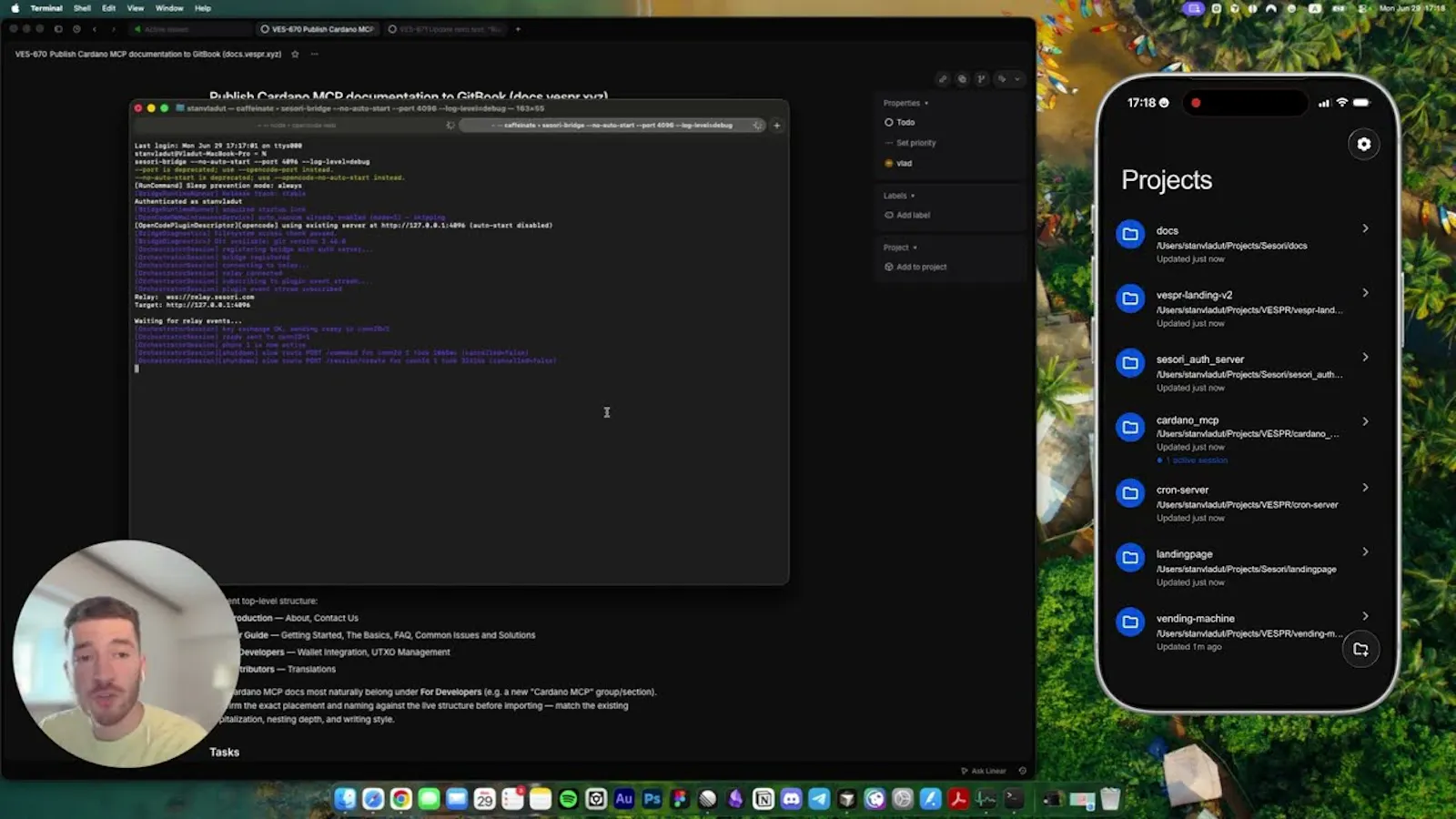Open Linear history clock icon
The image size is (1456, 819).
76,29
